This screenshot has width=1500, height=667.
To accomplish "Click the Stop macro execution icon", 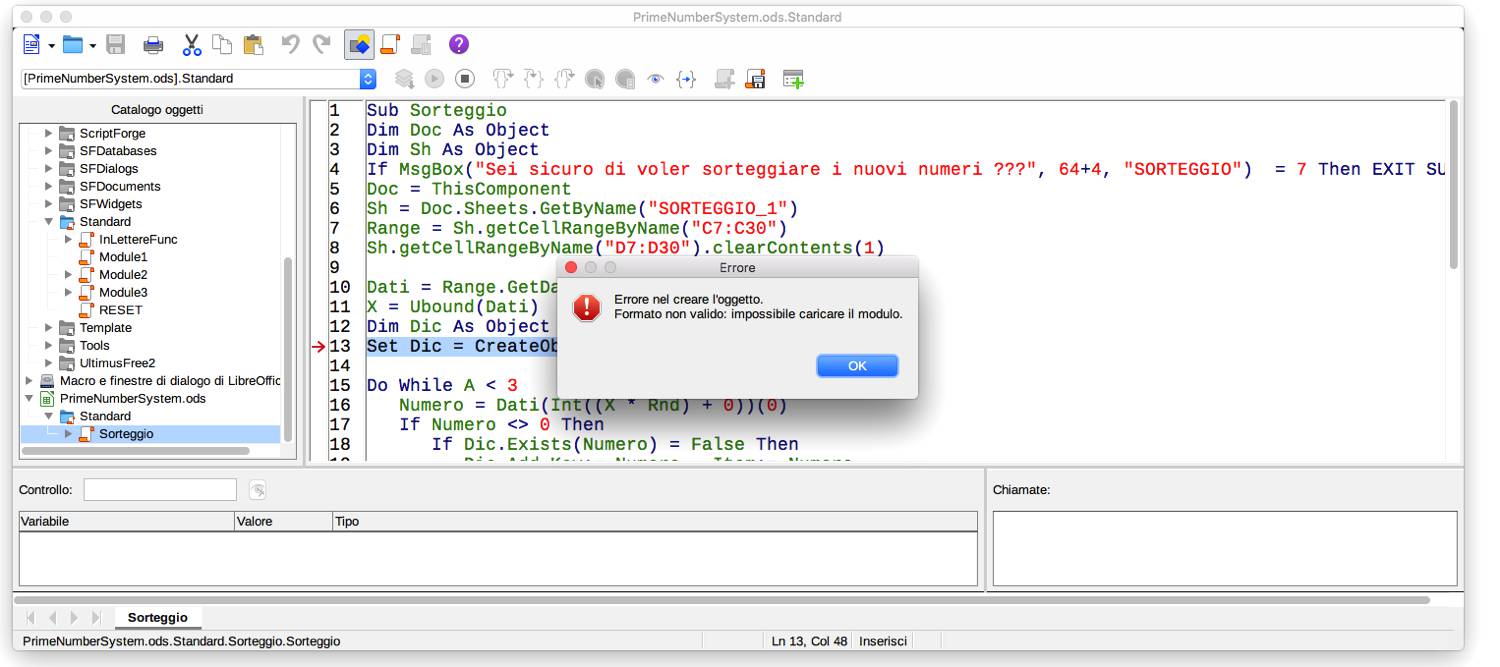I will click(464, 78).
